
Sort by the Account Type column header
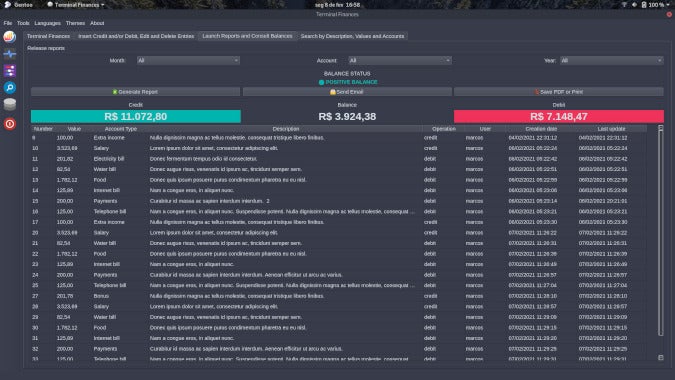121,129
